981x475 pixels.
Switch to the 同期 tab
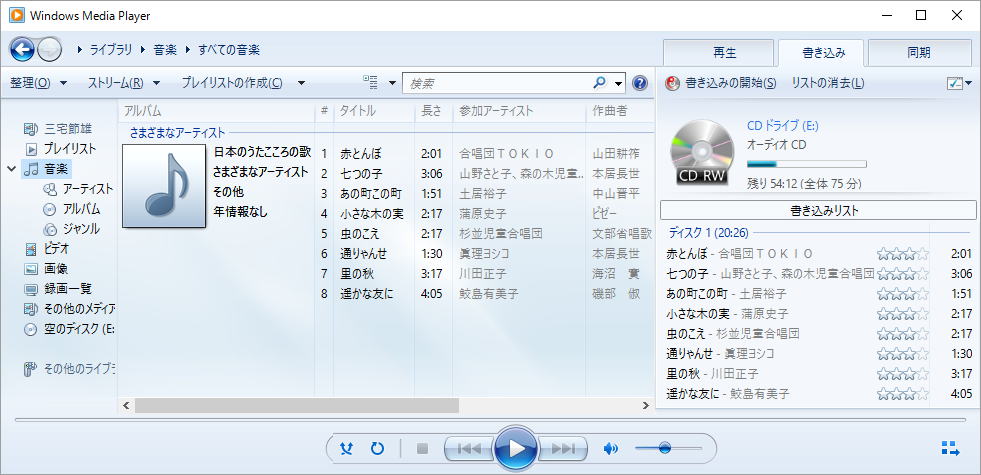(918, 53)
